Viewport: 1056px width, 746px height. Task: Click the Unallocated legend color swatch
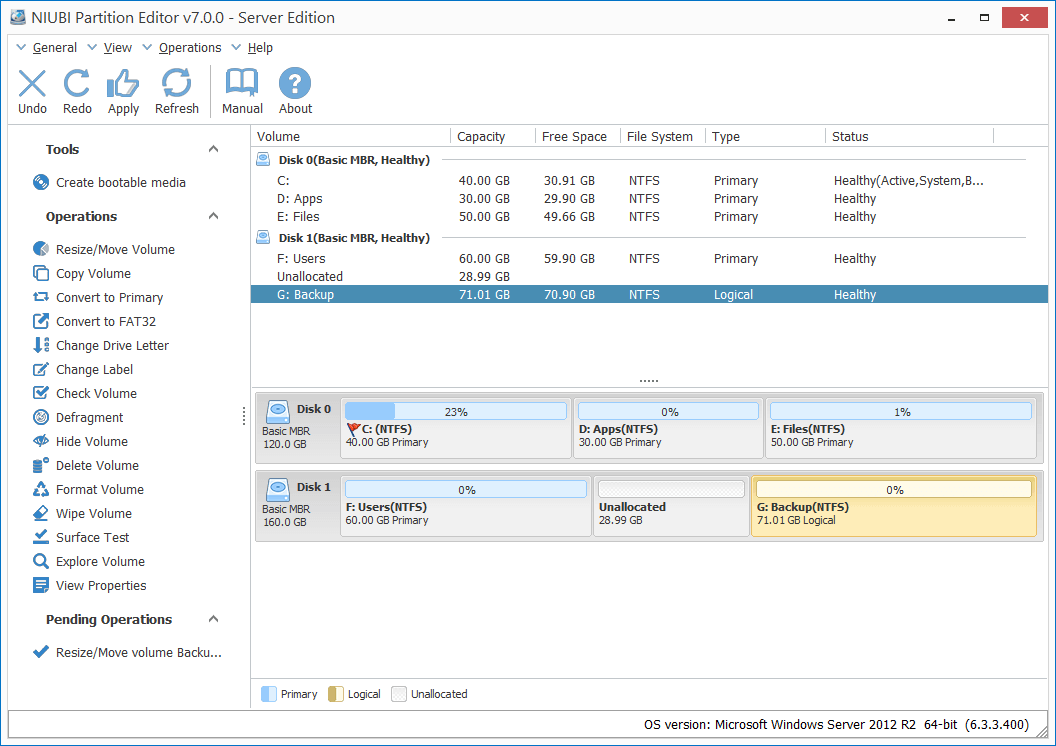tap(399, 694)
